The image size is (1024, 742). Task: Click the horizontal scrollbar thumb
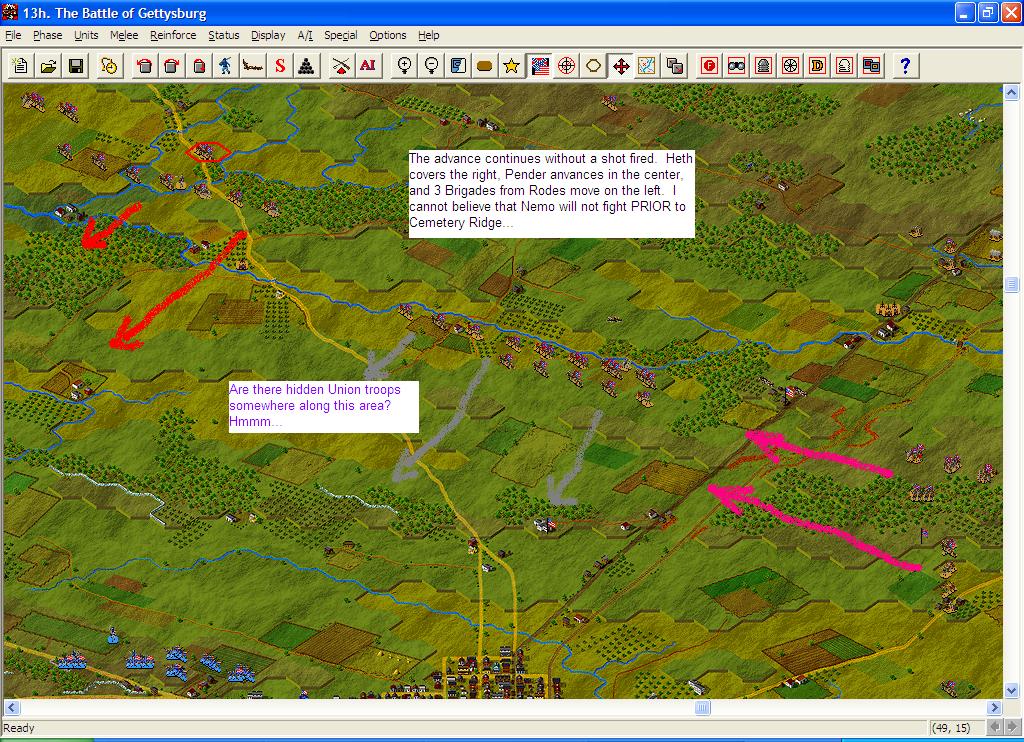(x=703, y=707)
